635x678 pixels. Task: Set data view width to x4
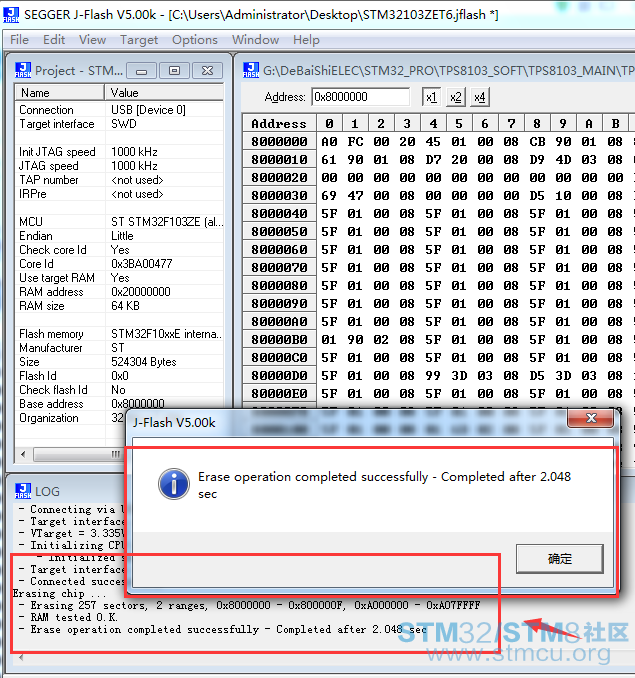point(480,97)
